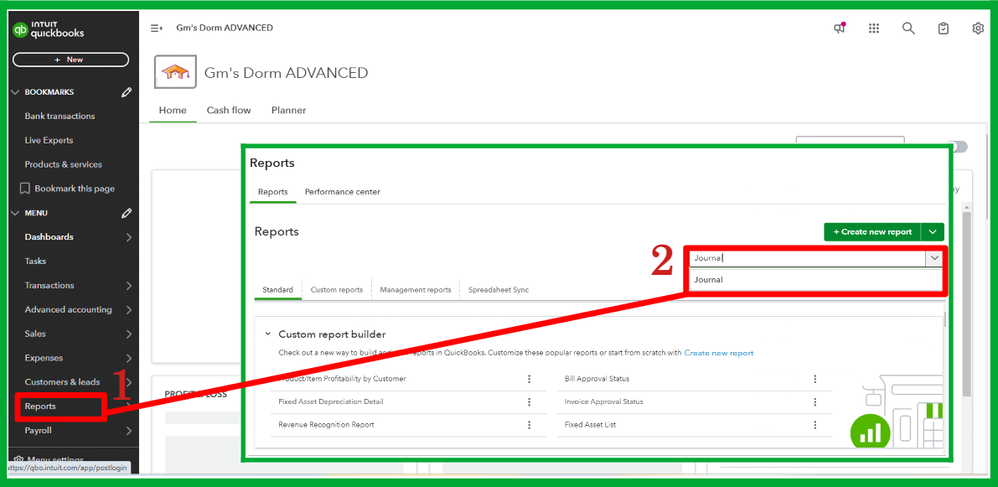Viewport: 998px width, 487px height.
Task: Expand the Advanced accounting submenu arrow
Action: click(x=129, y=310)
